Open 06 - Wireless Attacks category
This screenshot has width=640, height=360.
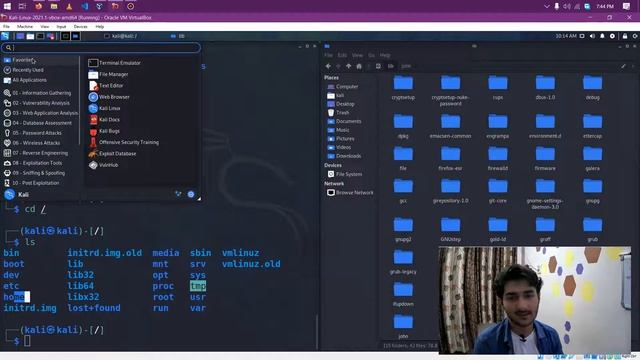[x=32, y=143]
